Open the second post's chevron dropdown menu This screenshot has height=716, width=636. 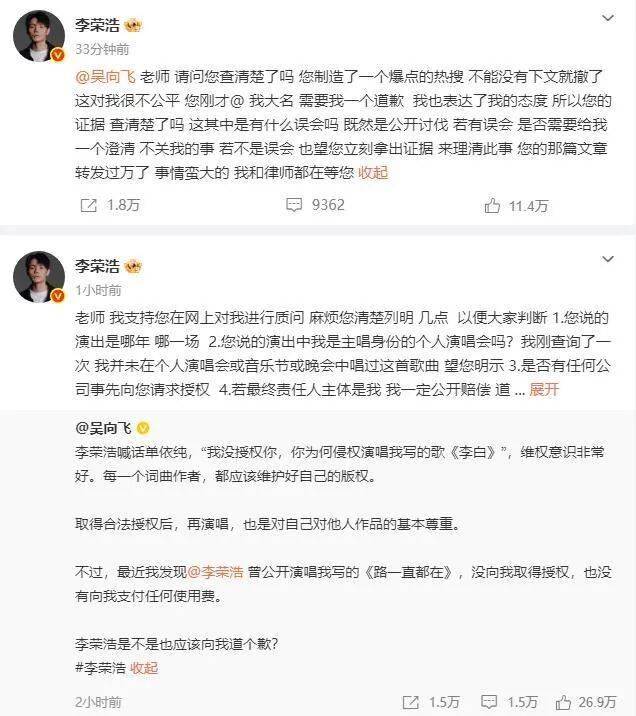[608, 259]
